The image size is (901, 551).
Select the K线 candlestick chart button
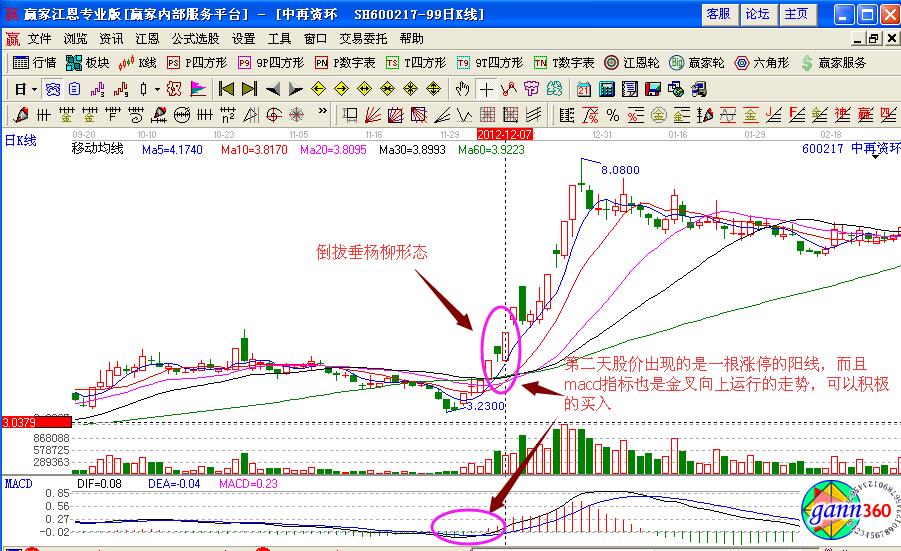[137, 63]
